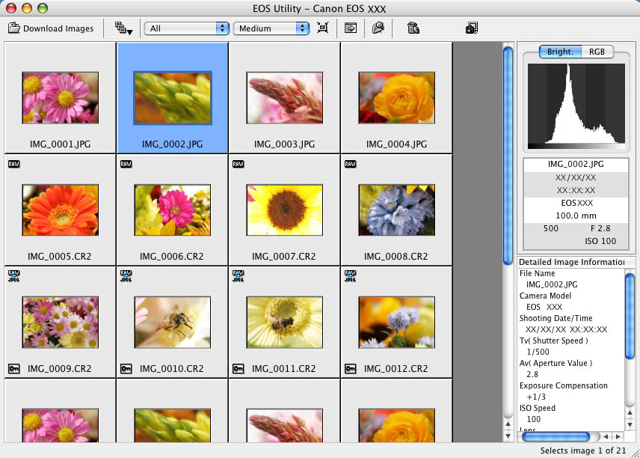Click the RAW badge on IMG_0006.CR2
Screen dimensions: 640x458
[x=126, y=164]
